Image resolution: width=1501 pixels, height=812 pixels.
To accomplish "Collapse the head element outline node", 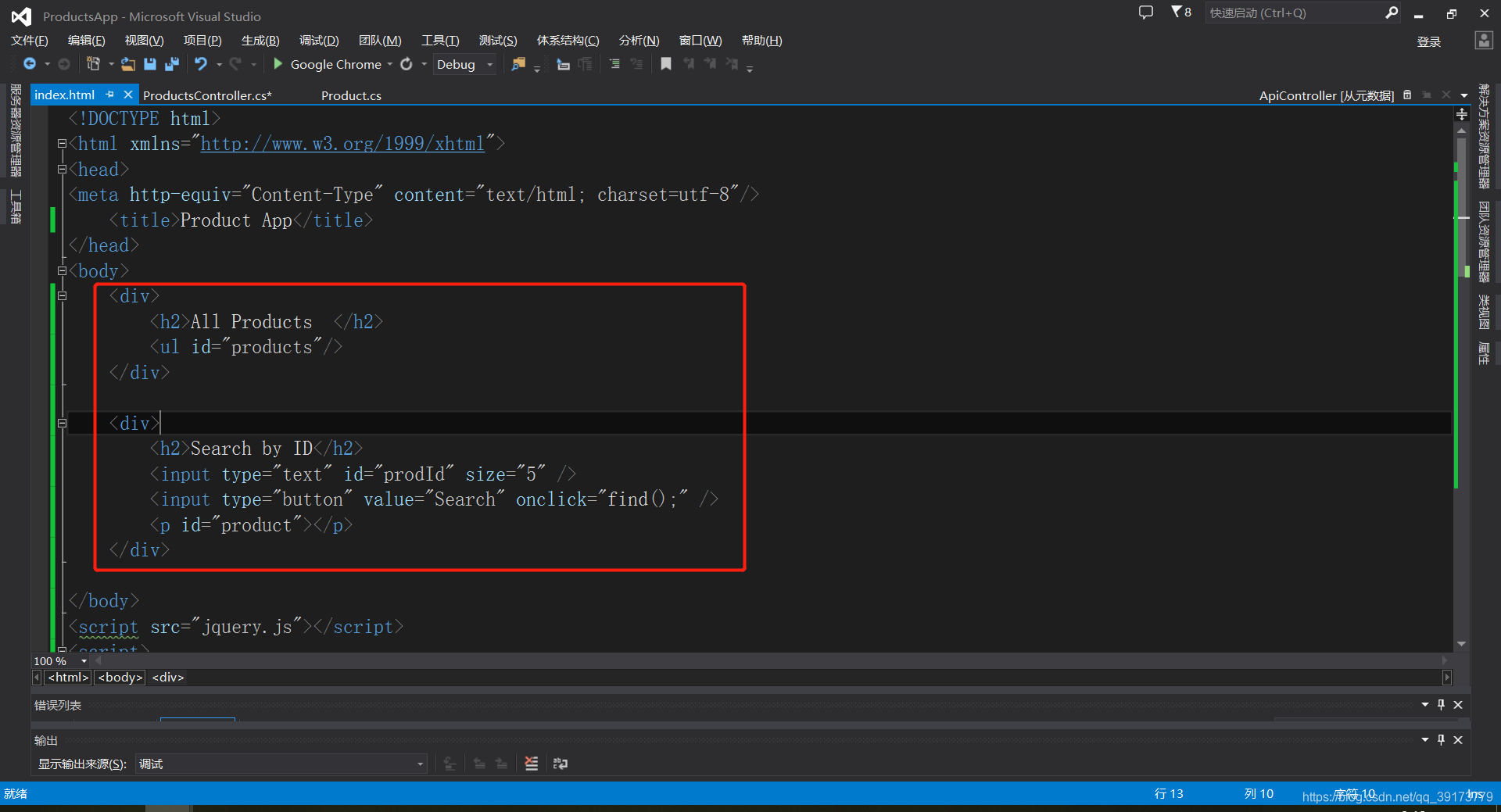I will coord(62,169).
